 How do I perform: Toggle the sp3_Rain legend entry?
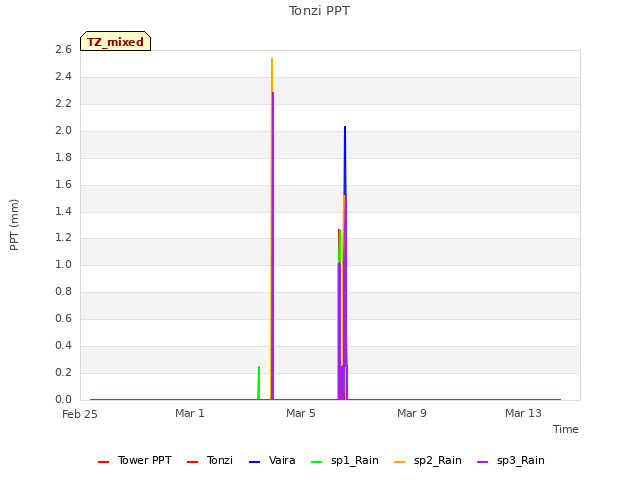[x=511, y=461]
